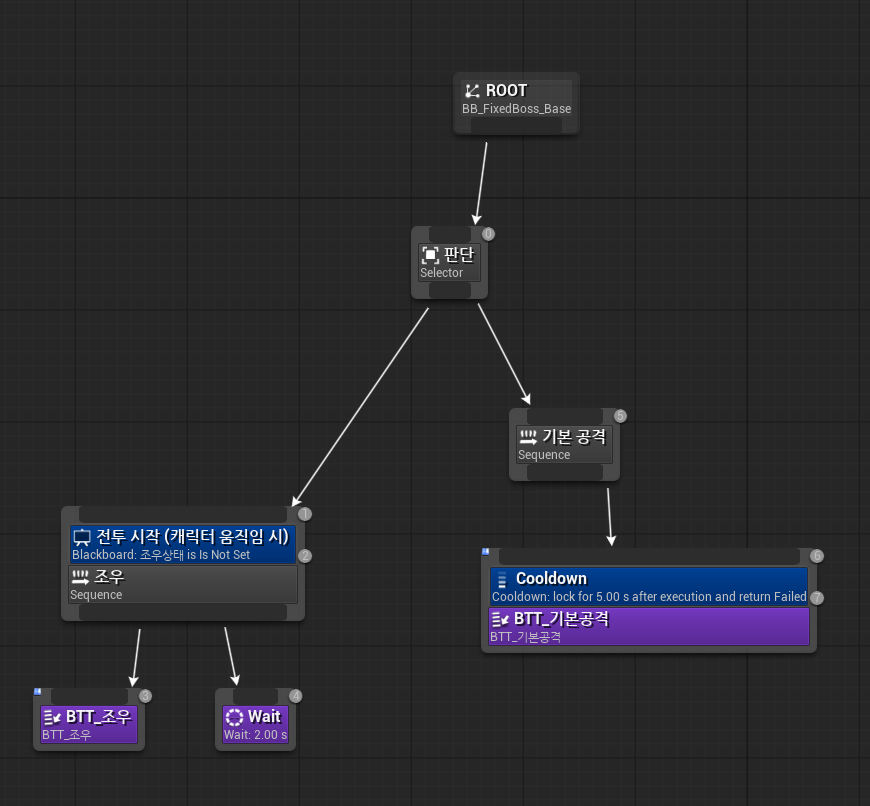Click execution index badge 1 on 전투 시작

pos(305,514)
